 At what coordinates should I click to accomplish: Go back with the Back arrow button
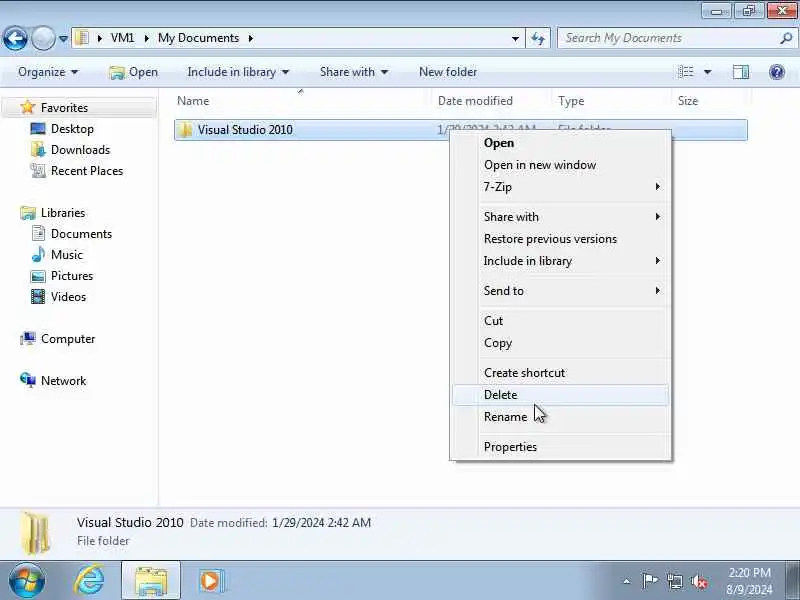click(x=15, y=38)
